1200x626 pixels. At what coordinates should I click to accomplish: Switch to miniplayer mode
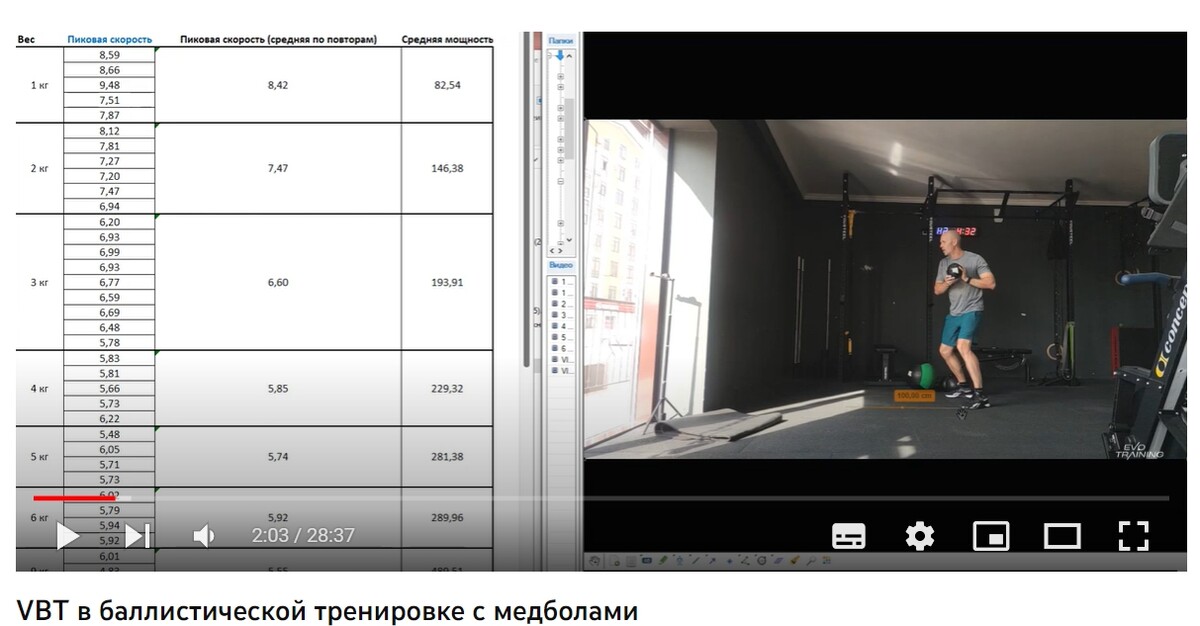pos(990,536)
